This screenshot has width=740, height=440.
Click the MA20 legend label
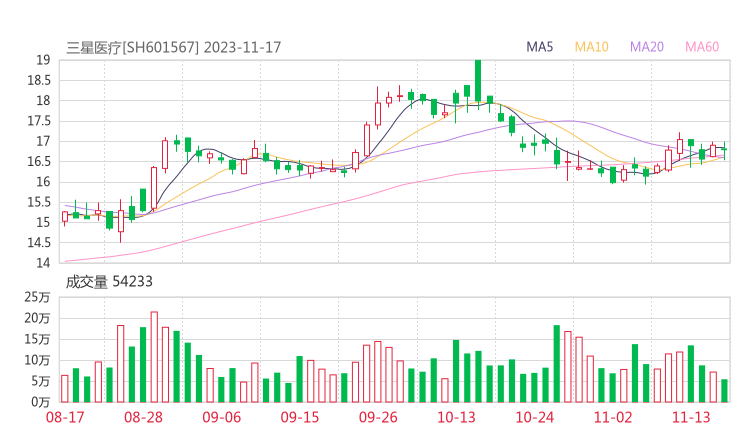[647, 47]
